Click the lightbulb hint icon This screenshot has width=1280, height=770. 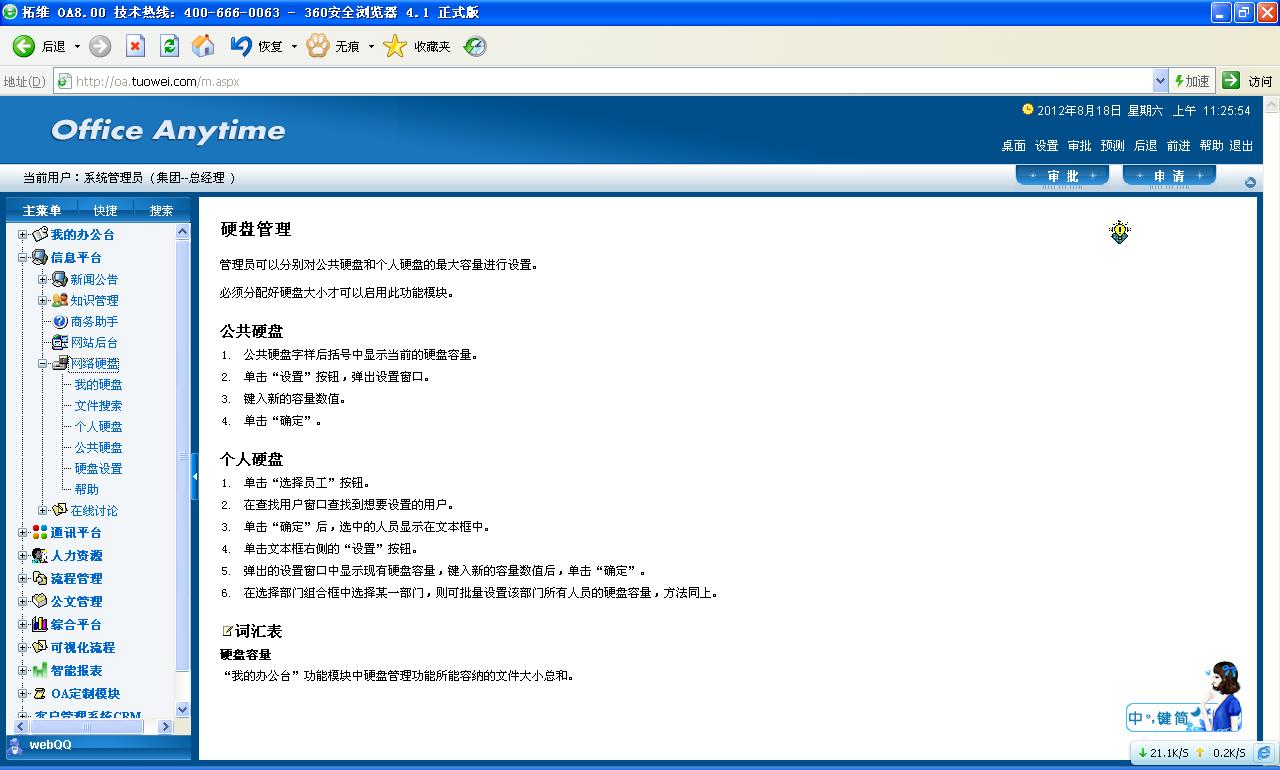coord(1119,232)
